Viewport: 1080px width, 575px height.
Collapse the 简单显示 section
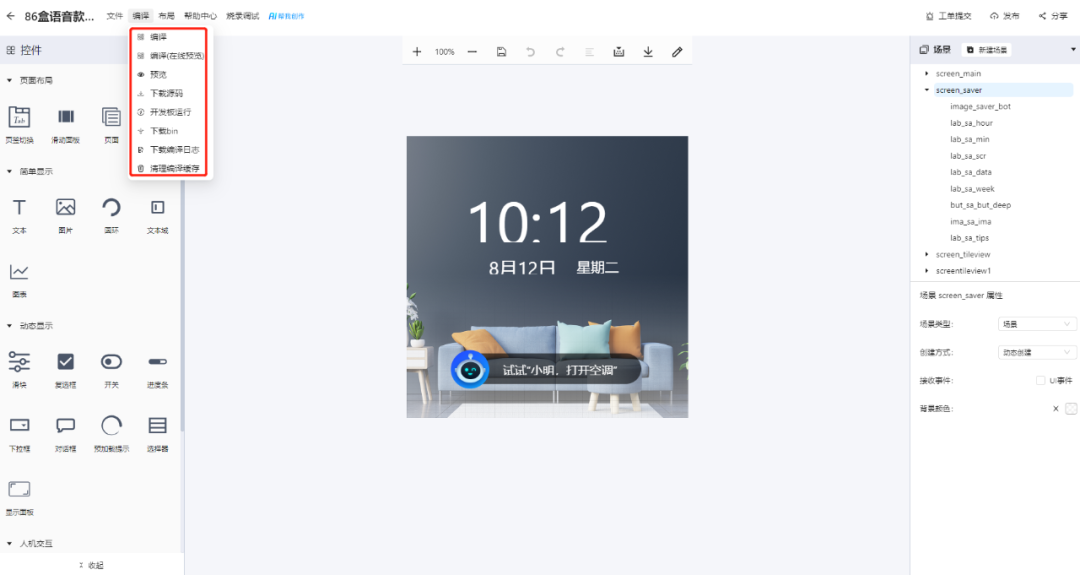point(10,171)
